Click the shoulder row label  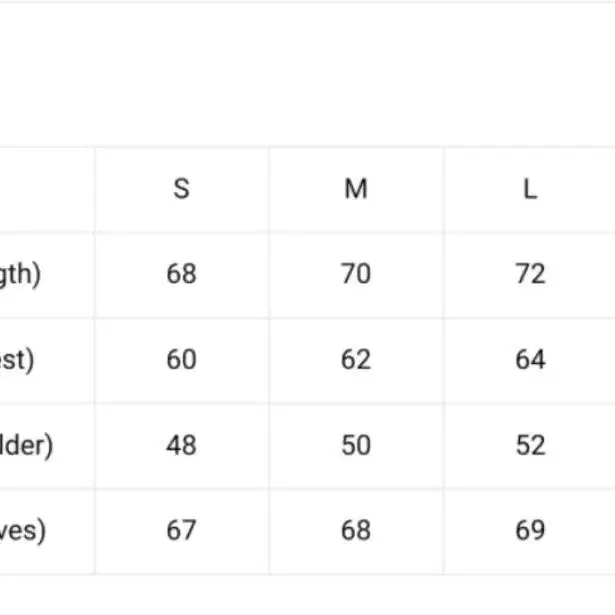click(26, 445)
